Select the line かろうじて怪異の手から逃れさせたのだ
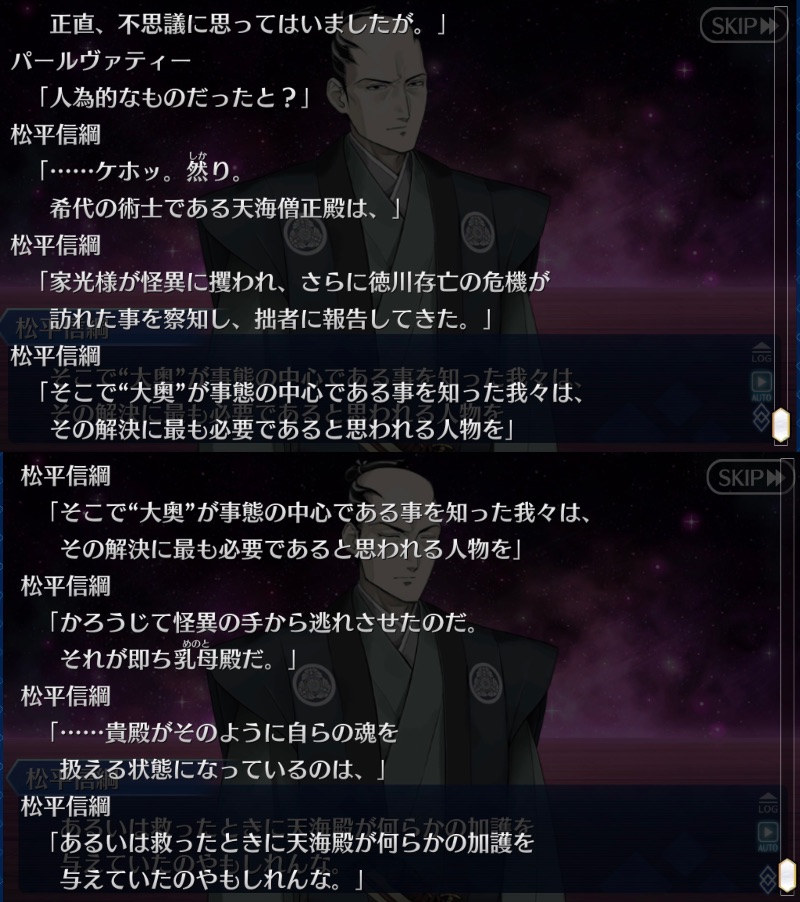 tap(263, 622)
